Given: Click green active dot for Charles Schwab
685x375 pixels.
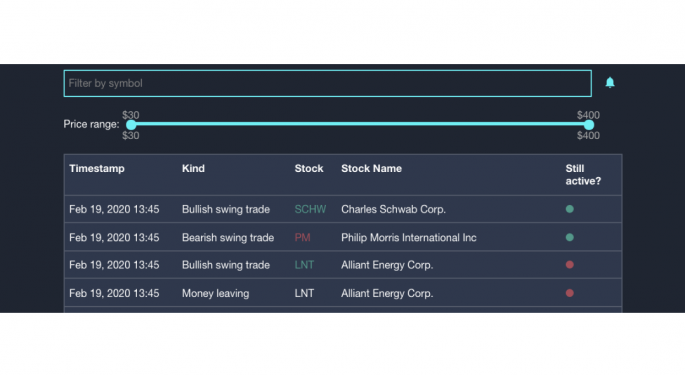Looking at the screenshot, I should [570, 209].
